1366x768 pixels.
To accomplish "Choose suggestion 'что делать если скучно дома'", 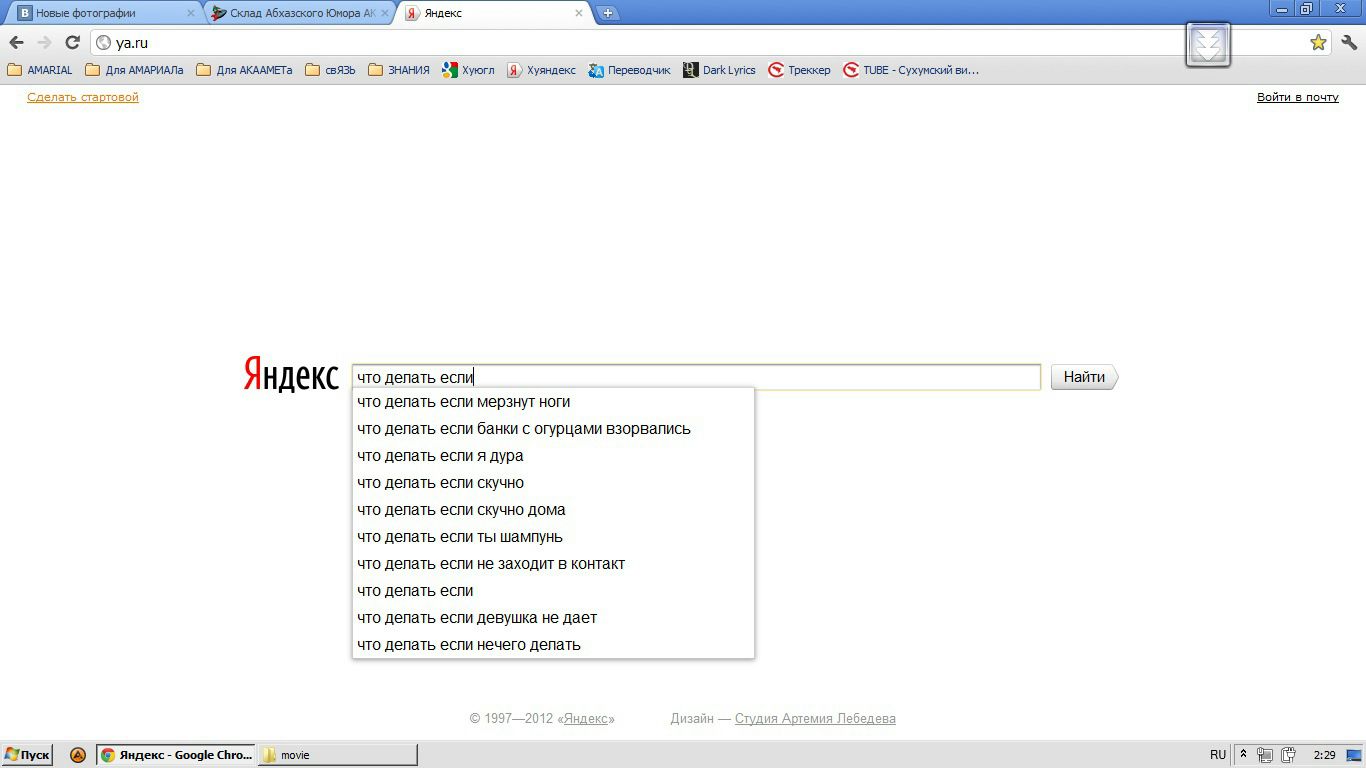I will (553, 510).
